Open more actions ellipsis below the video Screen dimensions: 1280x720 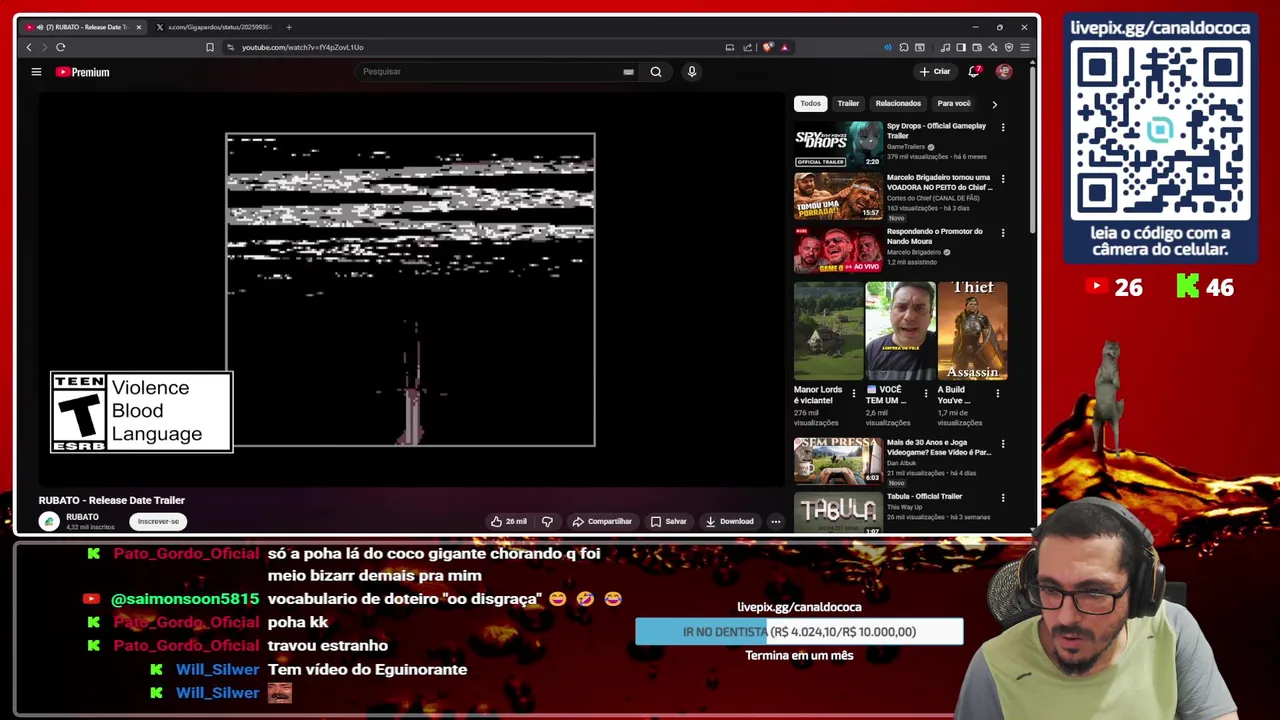[x=775, y=521]
